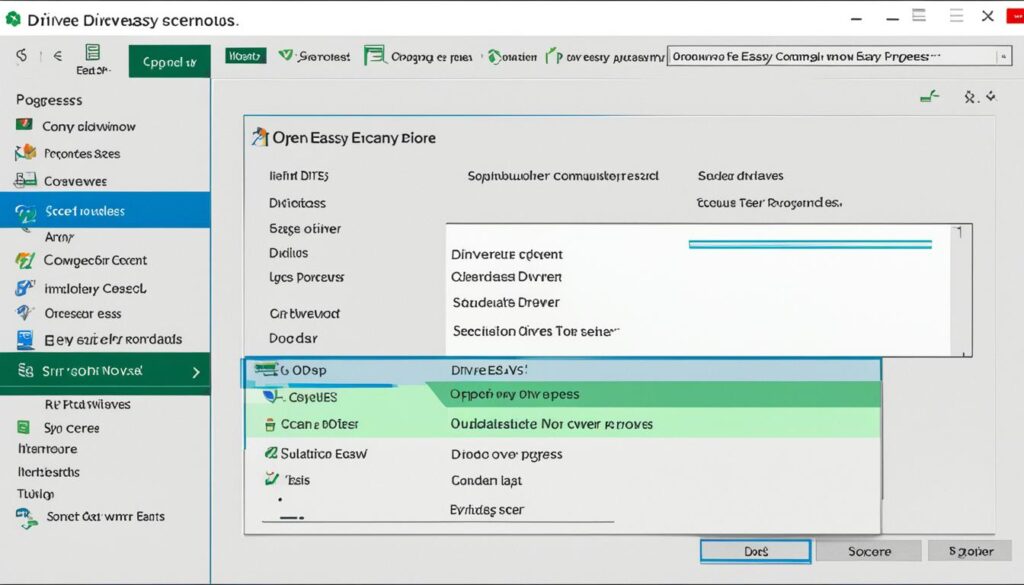Click the icon beside 'imdolery Cosecl'
This screenshot has width=1024, height=585.
[x=25, y=287]
